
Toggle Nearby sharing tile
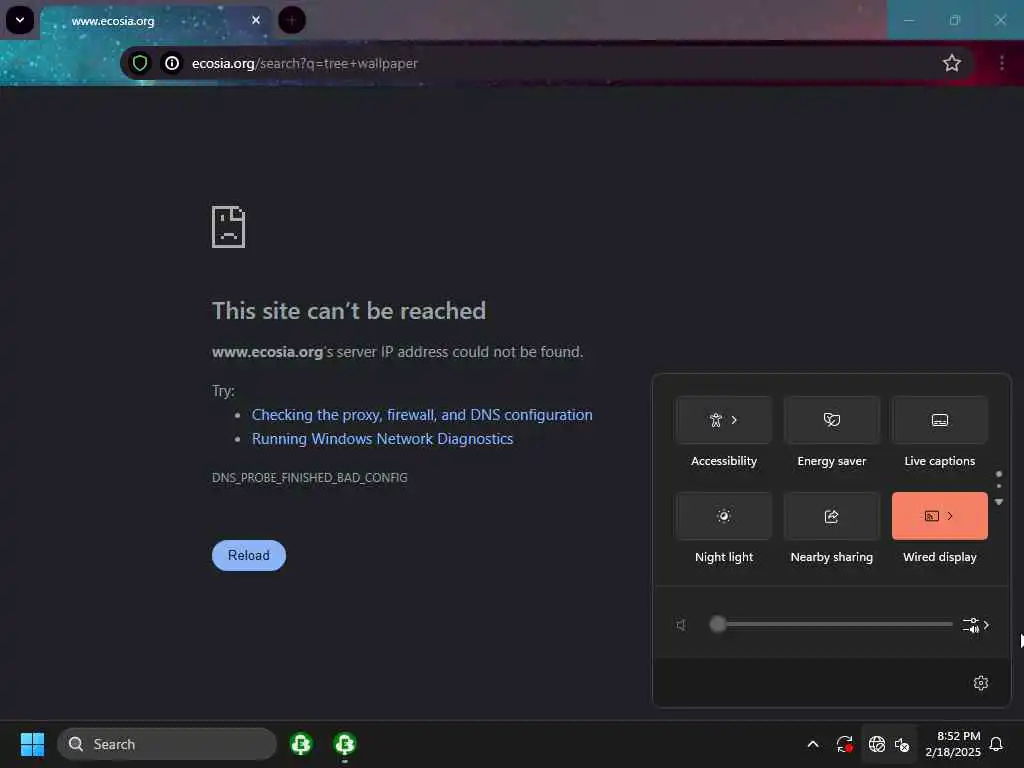[831, 516]
